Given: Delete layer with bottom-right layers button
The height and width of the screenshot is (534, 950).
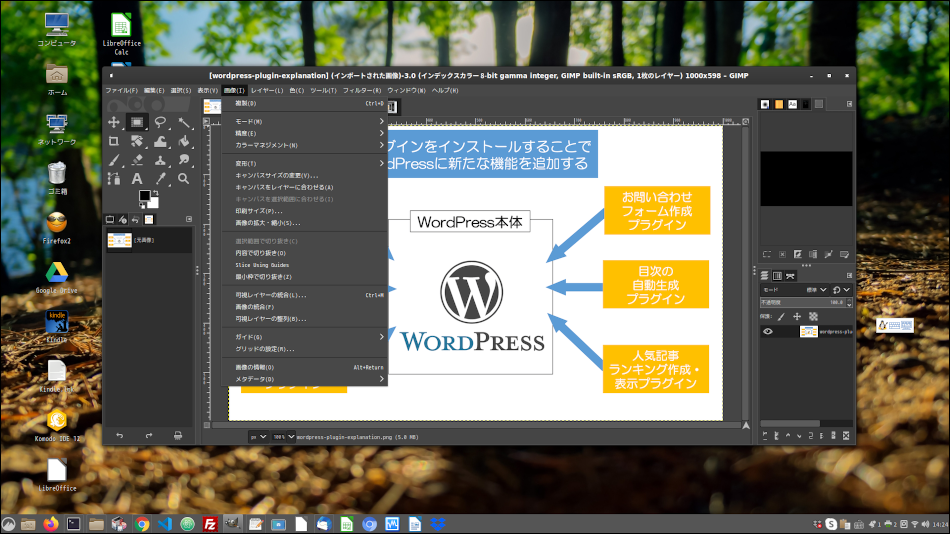Looking at the screenshot, I should pos(846,436).
